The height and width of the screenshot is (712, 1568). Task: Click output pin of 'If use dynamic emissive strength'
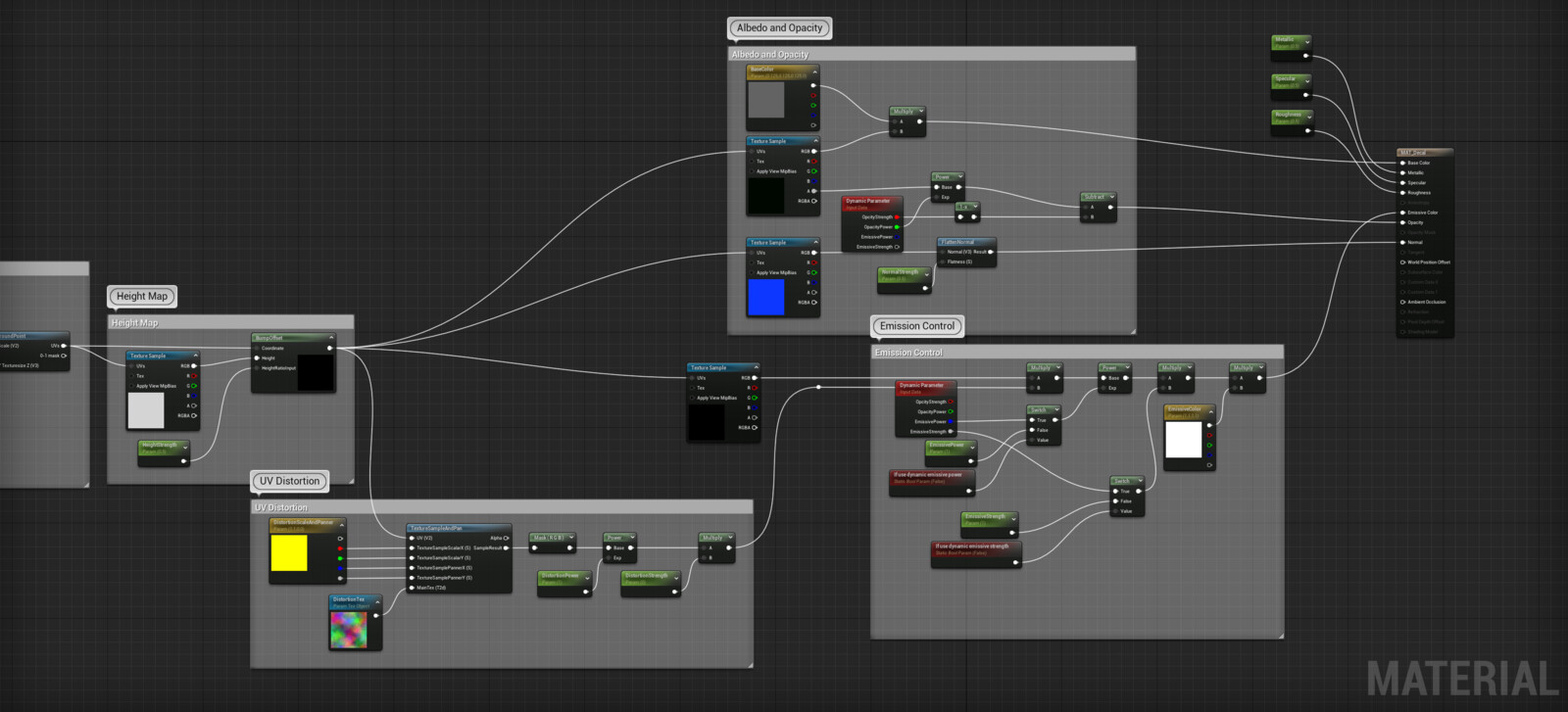coord(1015,562)
